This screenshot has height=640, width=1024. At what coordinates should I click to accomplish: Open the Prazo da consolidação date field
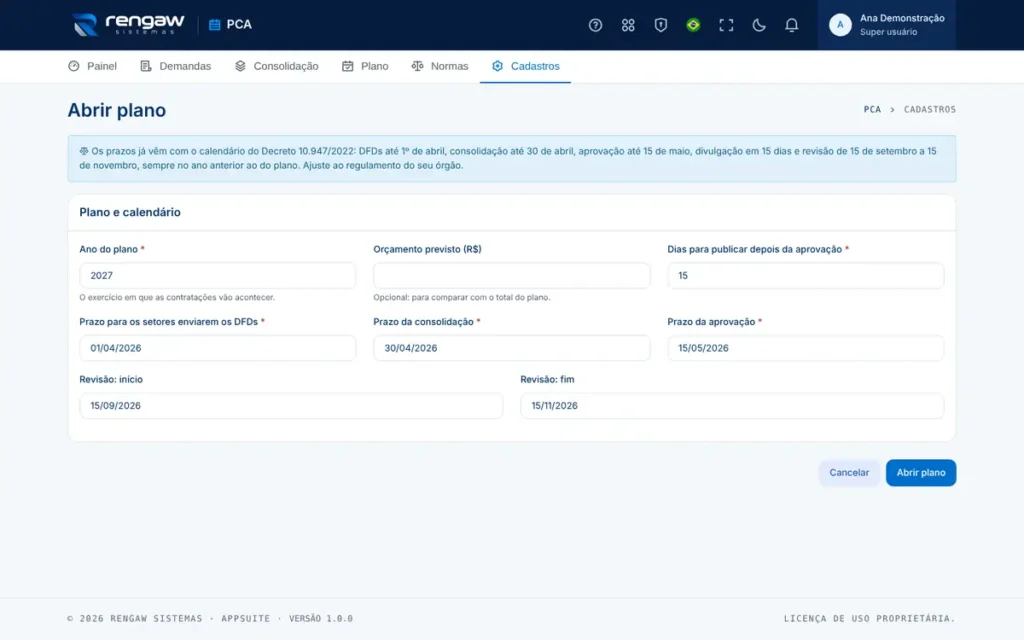pos(511,348)
